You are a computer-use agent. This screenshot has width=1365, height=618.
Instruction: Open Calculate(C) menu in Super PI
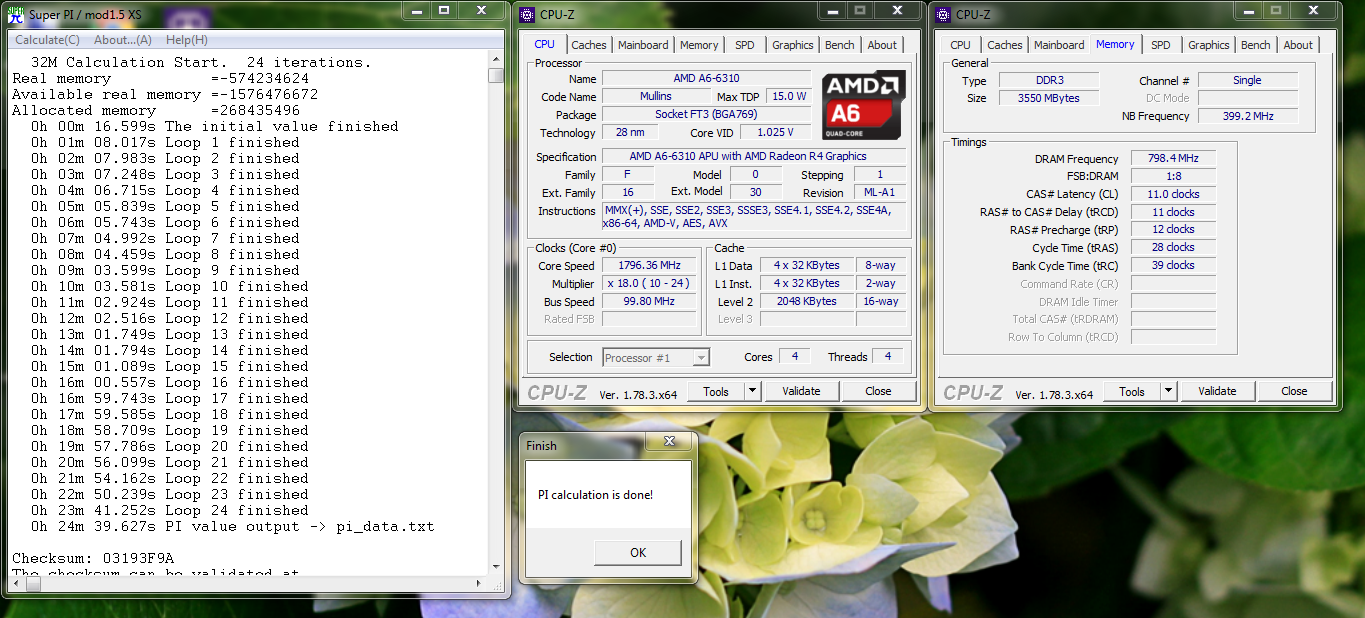coord(47,40)
